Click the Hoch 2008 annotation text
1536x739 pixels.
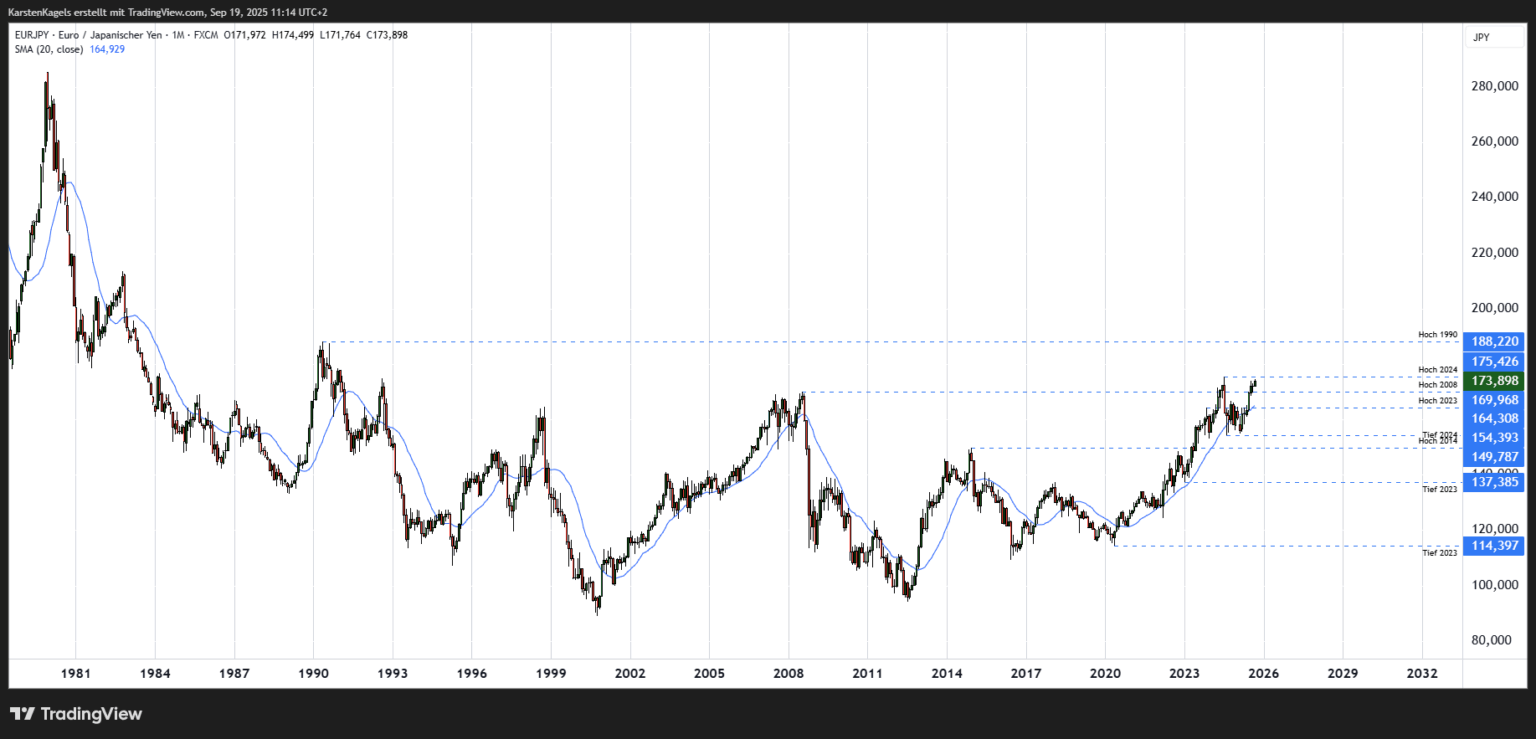tap(1437, 383)
